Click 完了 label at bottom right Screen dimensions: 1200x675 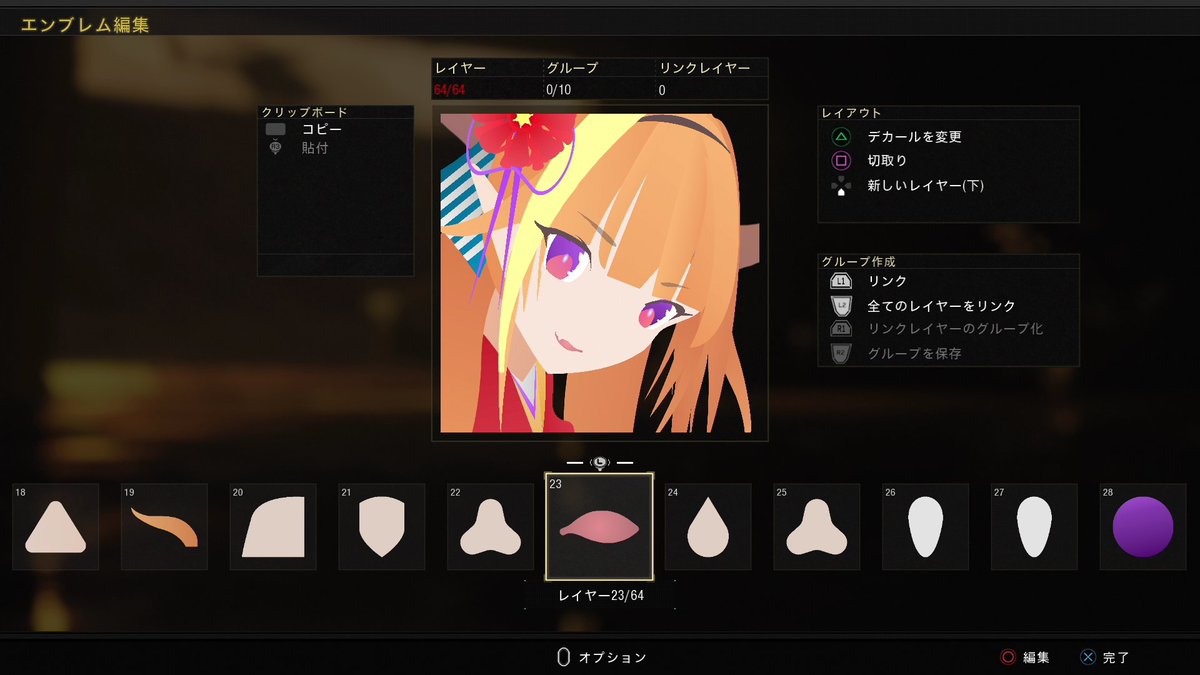point(1116,657)
